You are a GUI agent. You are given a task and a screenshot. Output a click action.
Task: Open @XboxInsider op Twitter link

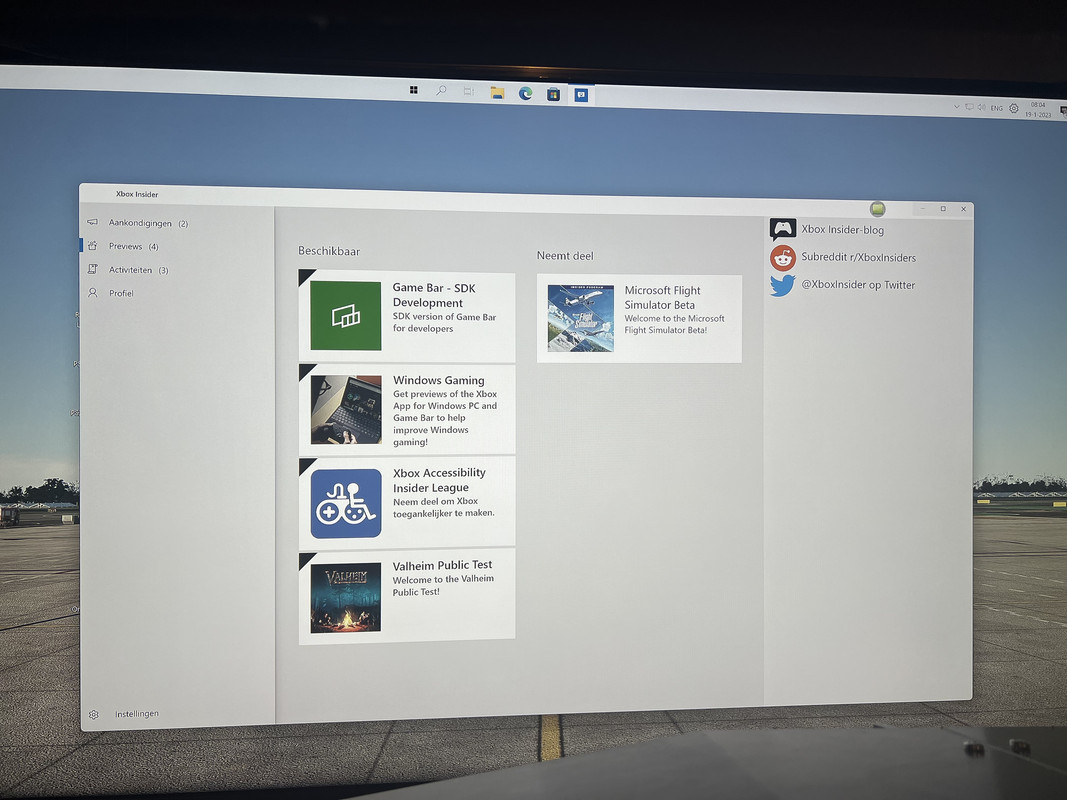857,285
